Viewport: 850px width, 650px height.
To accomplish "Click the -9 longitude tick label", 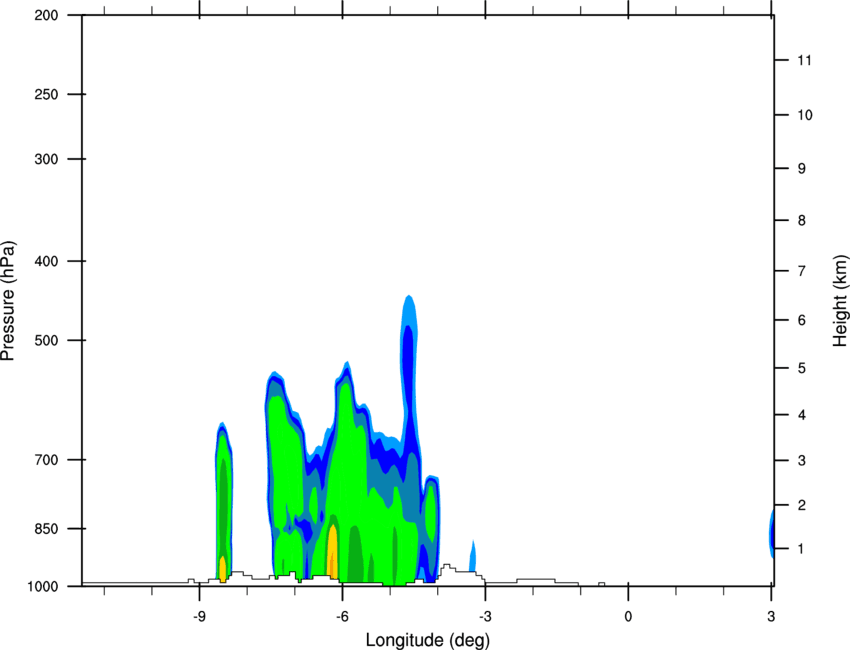I will point(199,617).
